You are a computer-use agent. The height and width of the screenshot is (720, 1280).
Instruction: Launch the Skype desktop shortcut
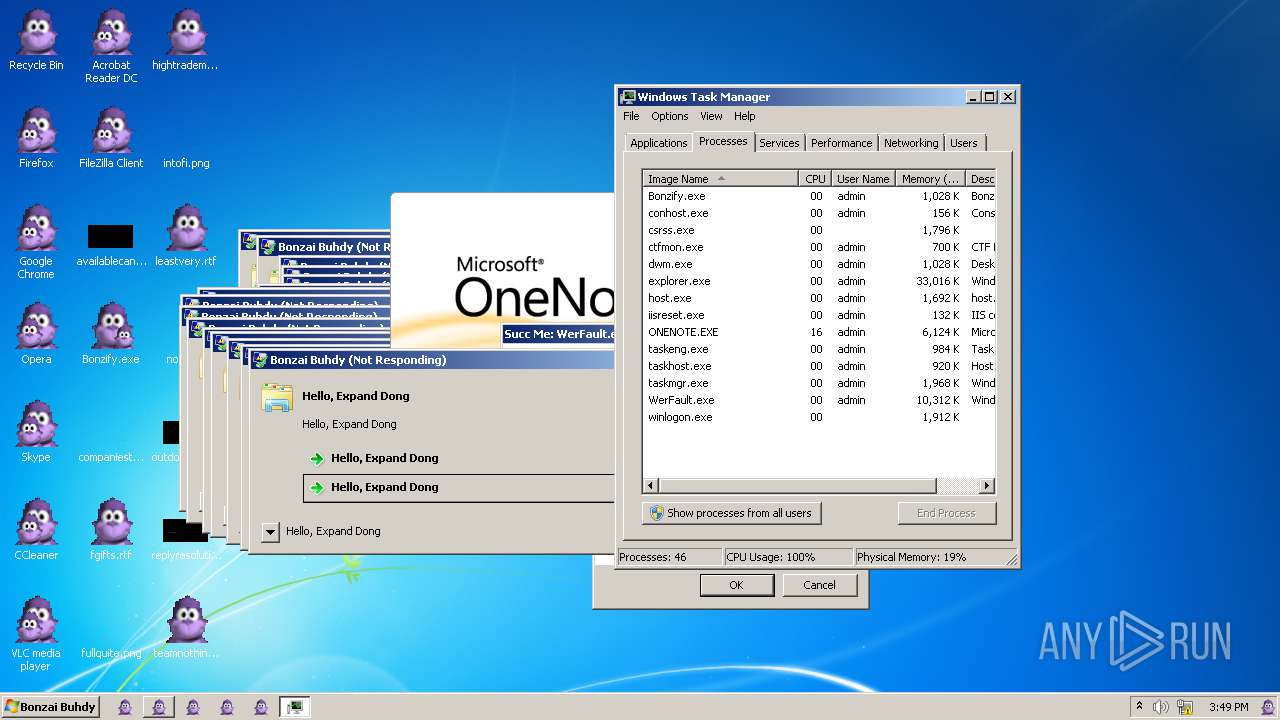pyautogui.click(x=36, y=432)
